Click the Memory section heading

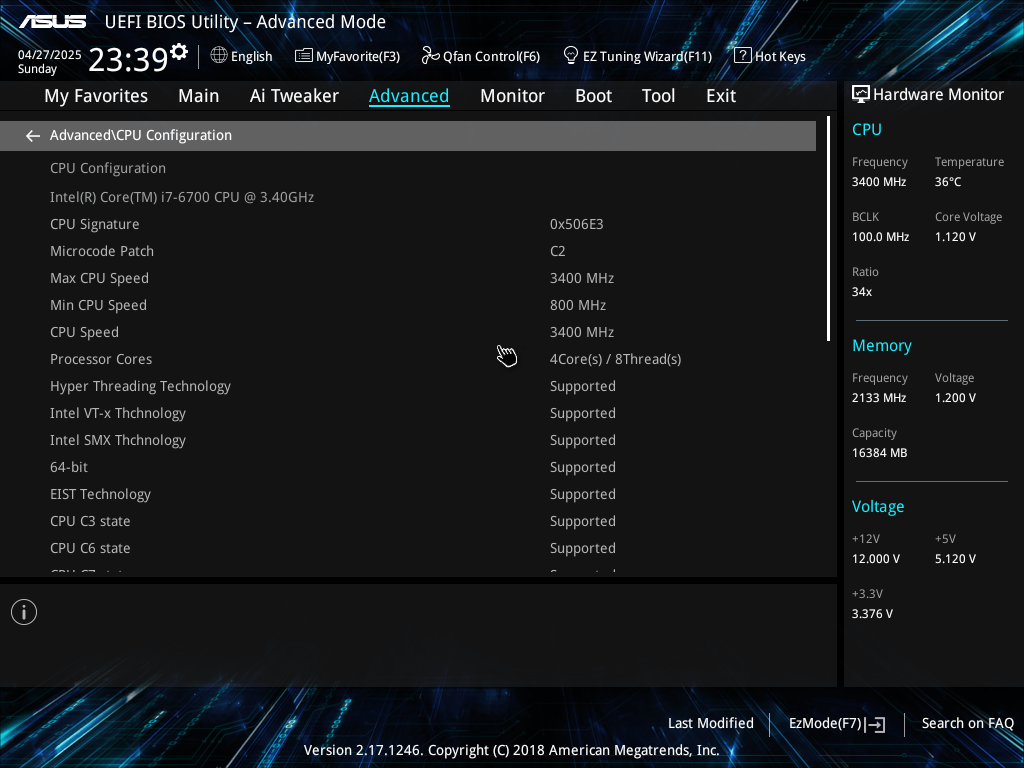[x=882, y=346]
